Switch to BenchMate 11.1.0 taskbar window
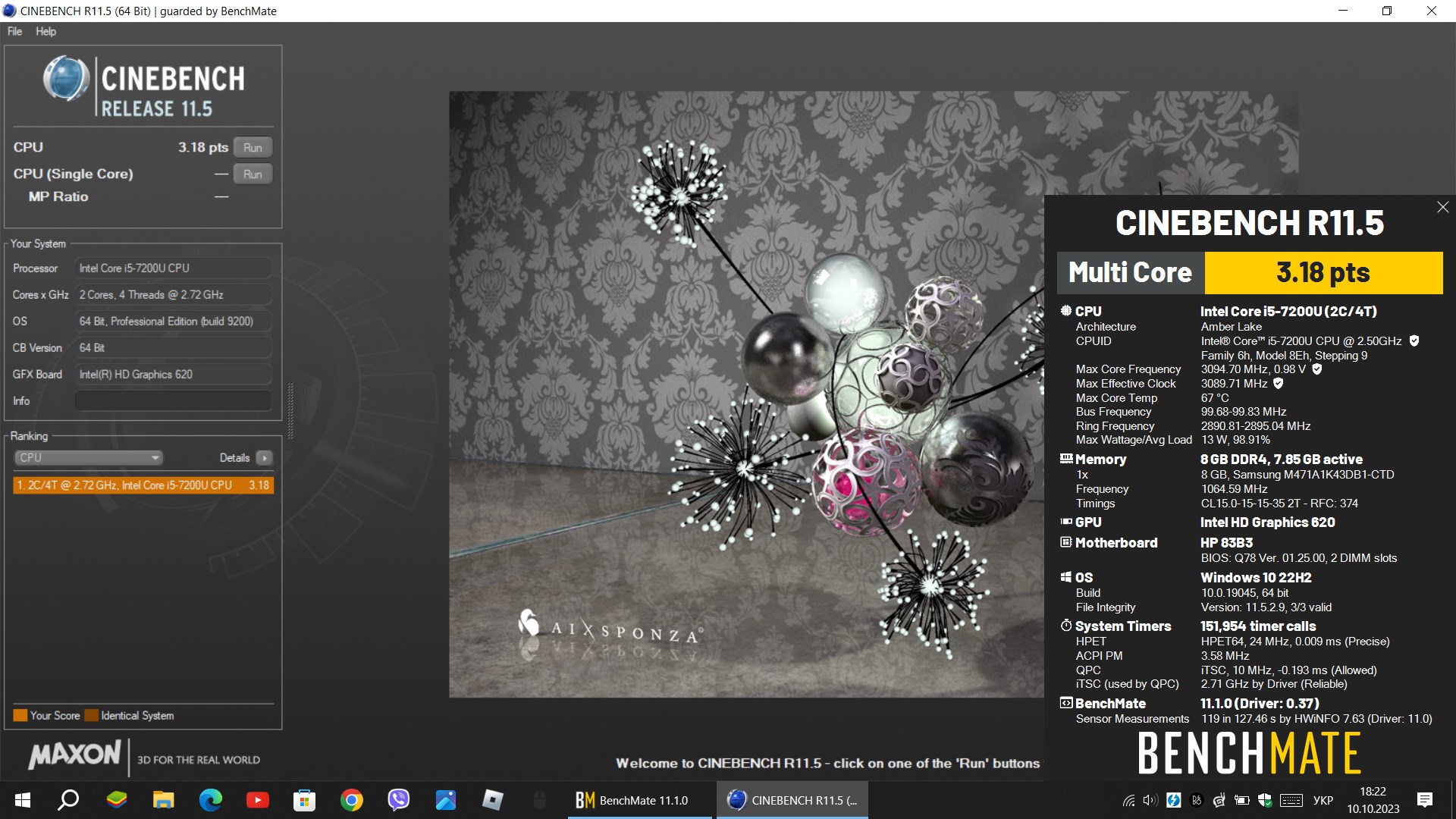The width and height of the screenshot is (1456, 819). (640, 800)
